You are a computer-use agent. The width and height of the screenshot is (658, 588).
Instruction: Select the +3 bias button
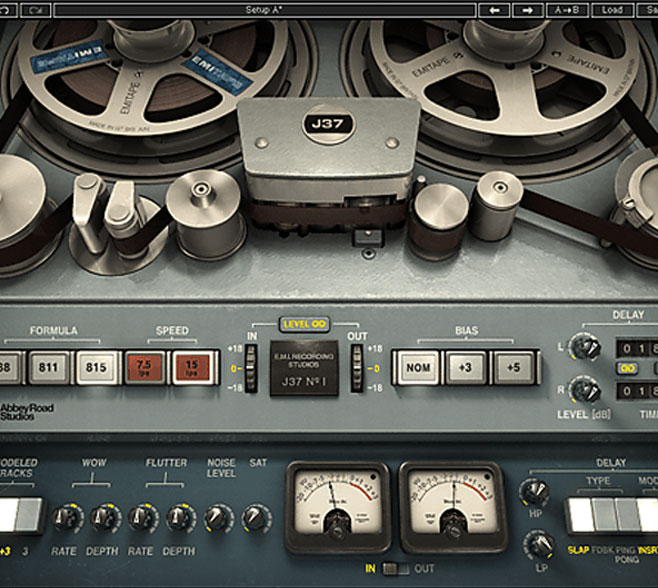(466, 368)
